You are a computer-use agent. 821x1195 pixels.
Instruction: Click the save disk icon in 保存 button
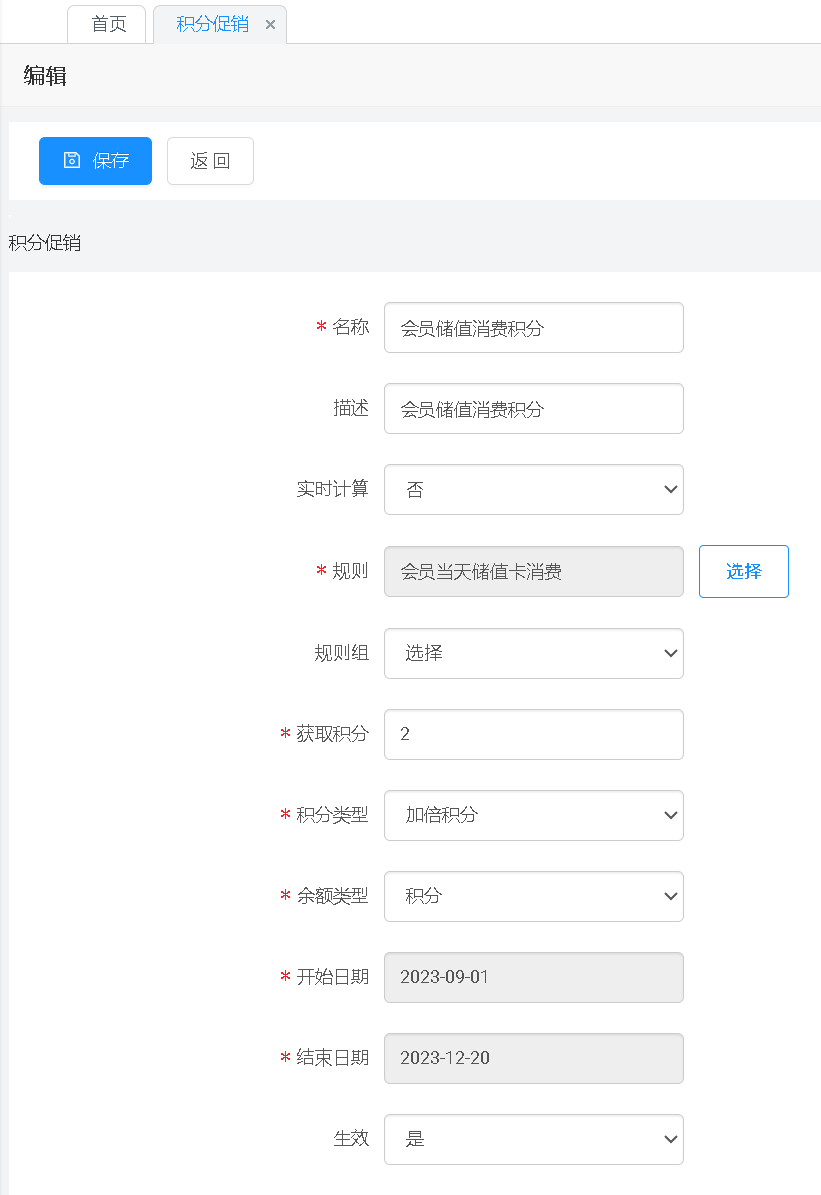72,160
